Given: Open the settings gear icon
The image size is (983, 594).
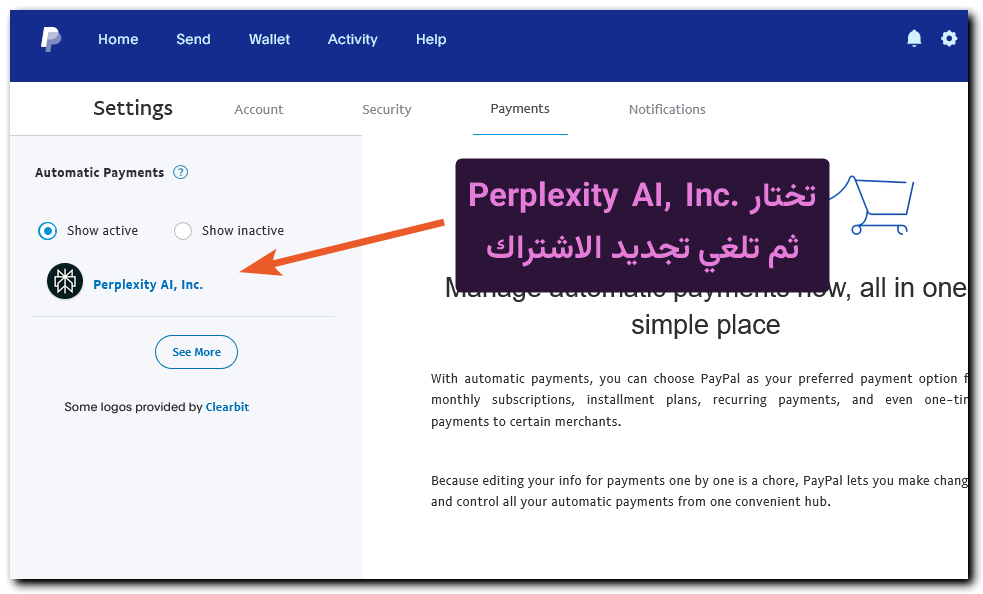Looking at the screenshot, I should tap(949, 39).
